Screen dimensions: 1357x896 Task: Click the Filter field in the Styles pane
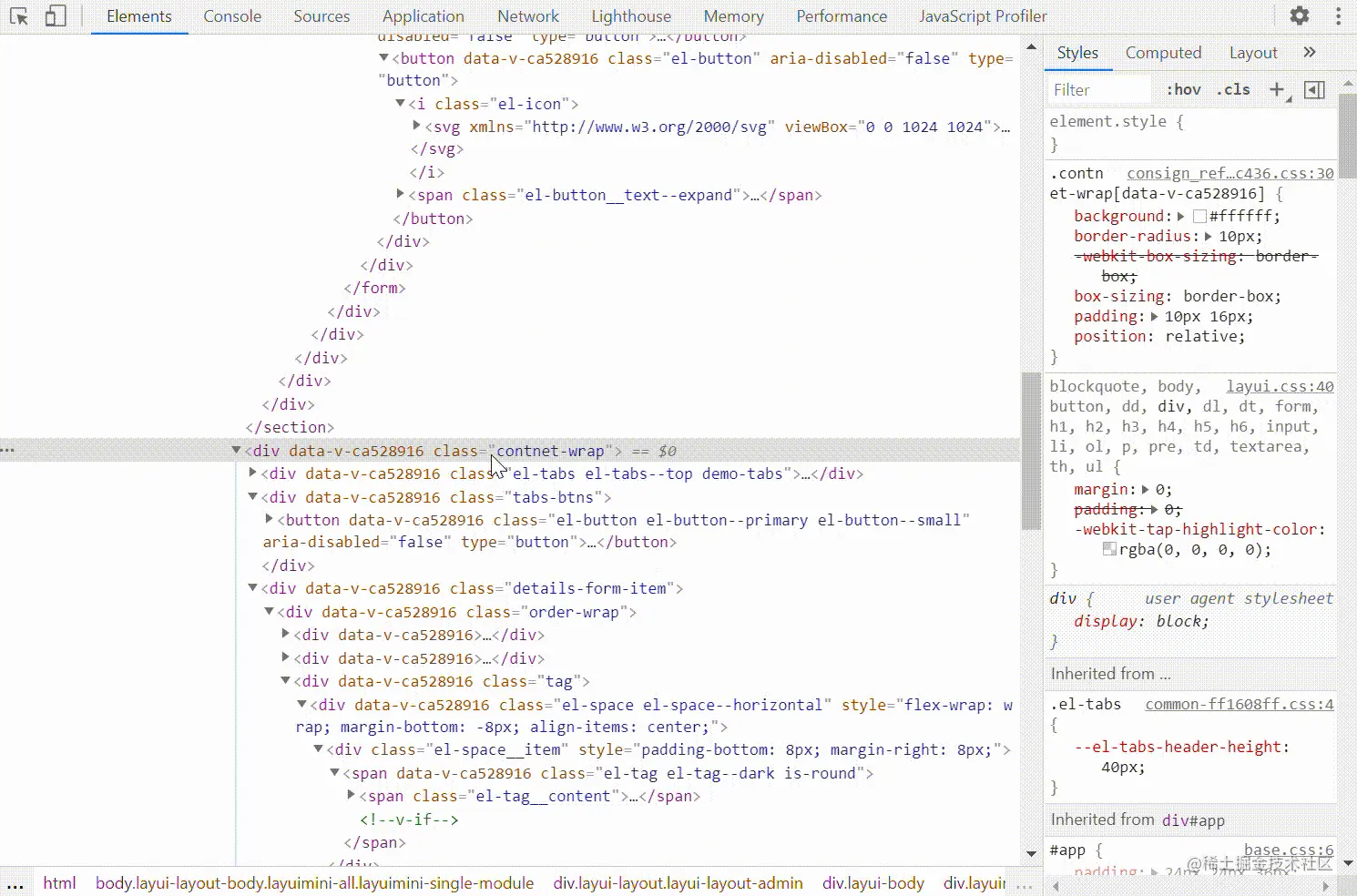1097,89
